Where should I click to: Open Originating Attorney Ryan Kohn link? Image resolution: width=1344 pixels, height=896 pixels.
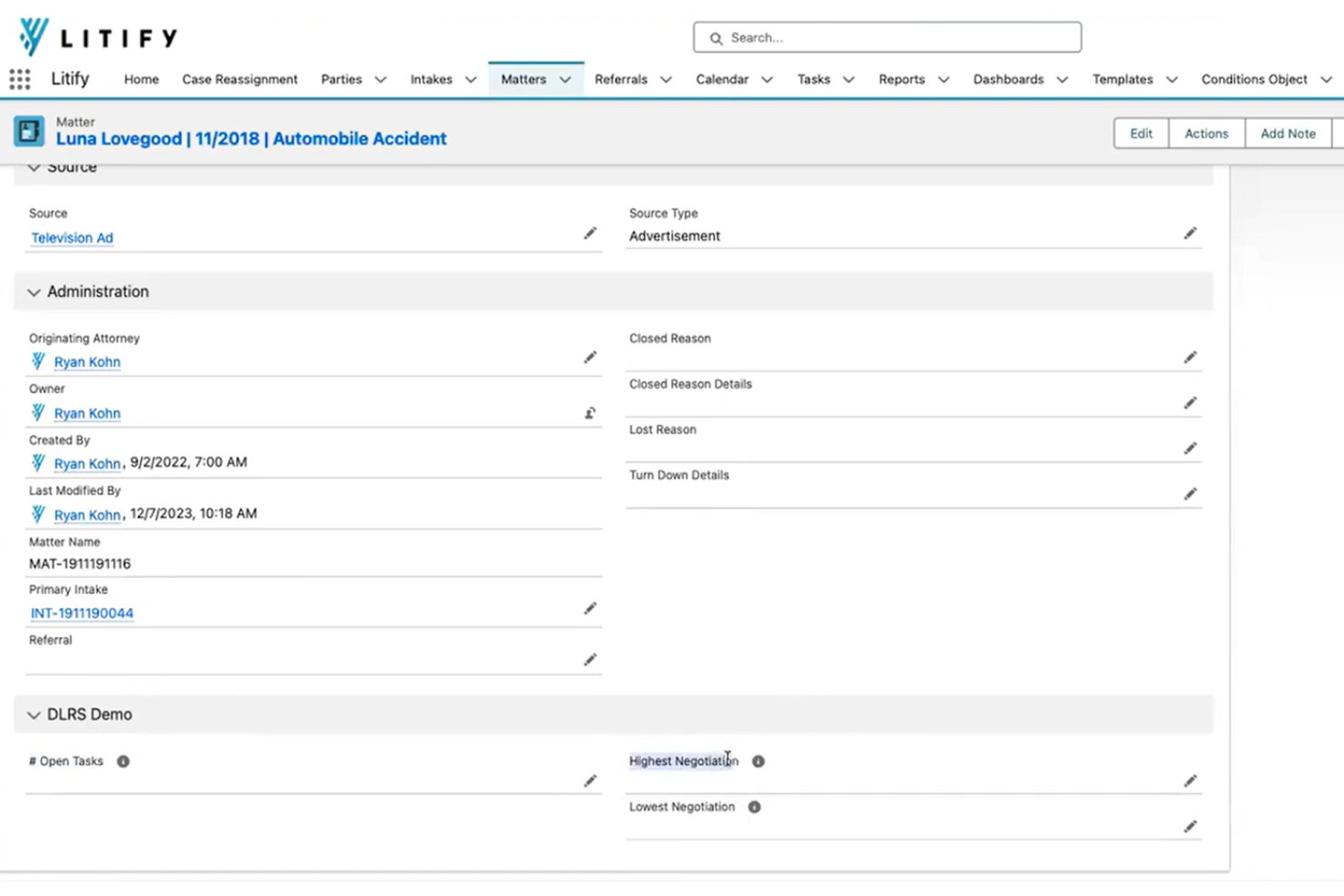point(87,362)
